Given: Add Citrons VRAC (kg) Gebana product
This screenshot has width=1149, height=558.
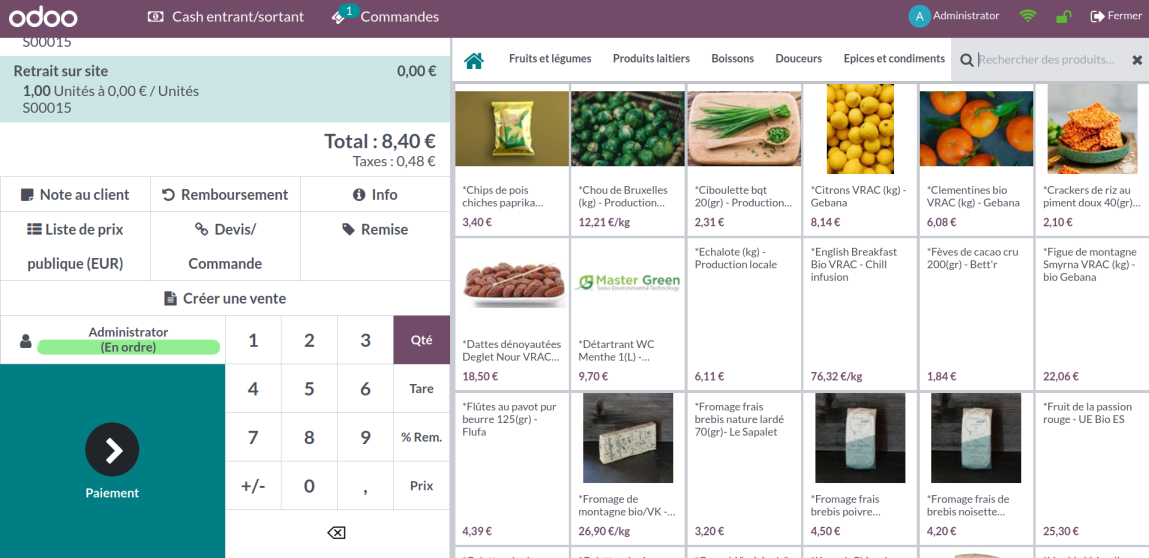Looking at the screenshot, I should [860, 159].
